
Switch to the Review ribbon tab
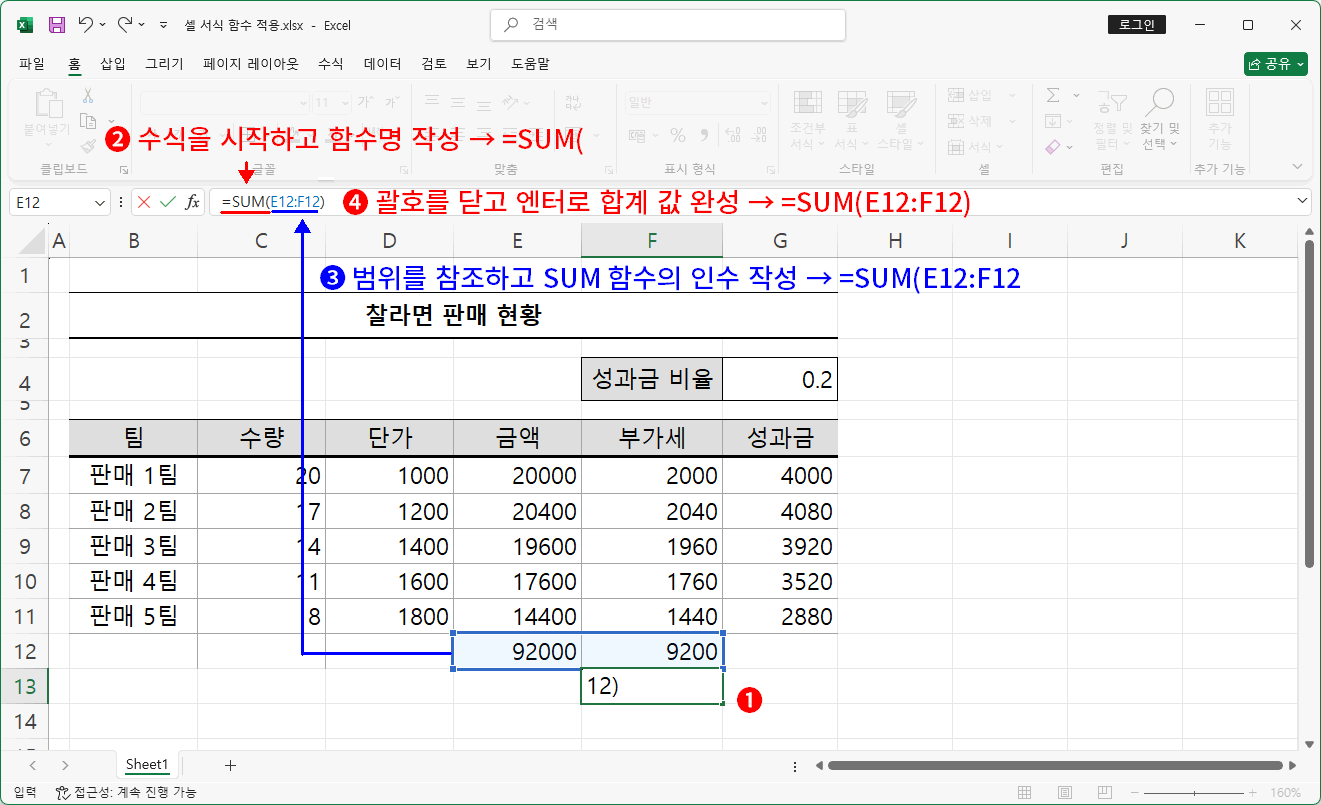(434, 64)
